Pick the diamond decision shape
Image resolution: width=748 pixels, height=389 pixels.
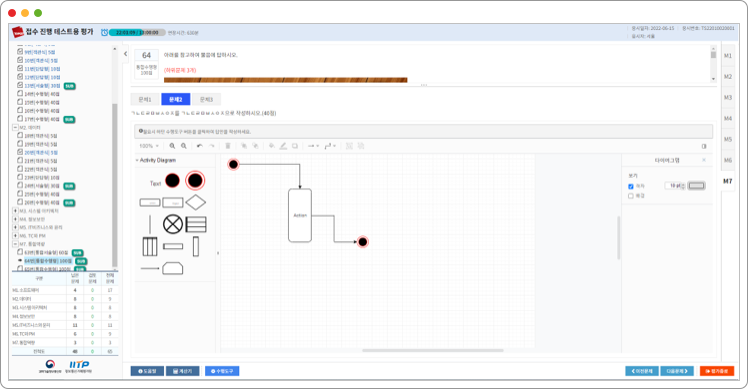coord(196,202)
